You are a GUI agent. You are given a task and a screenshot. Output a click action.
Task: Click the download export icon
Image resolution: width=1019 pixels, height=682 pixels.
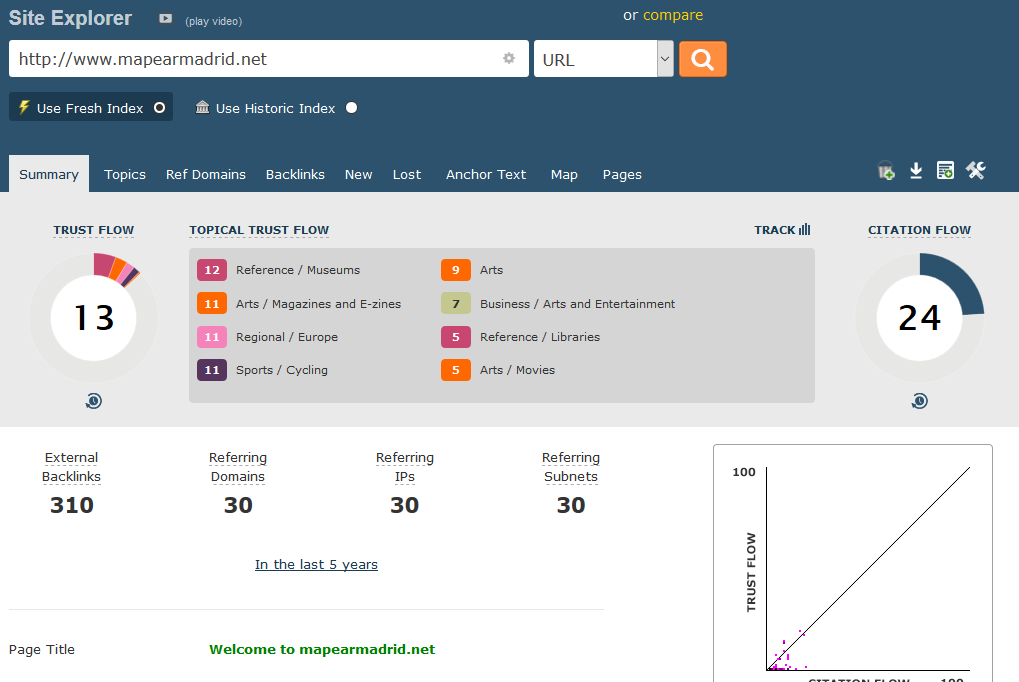click(915, 171)
